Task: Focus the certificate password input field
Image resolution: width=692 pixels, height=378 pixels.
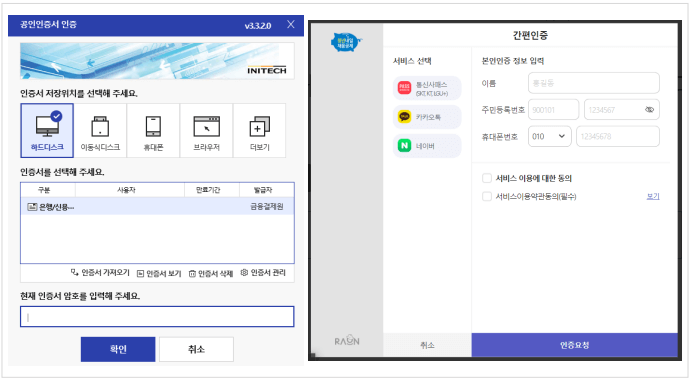Action: click(157, 317)
